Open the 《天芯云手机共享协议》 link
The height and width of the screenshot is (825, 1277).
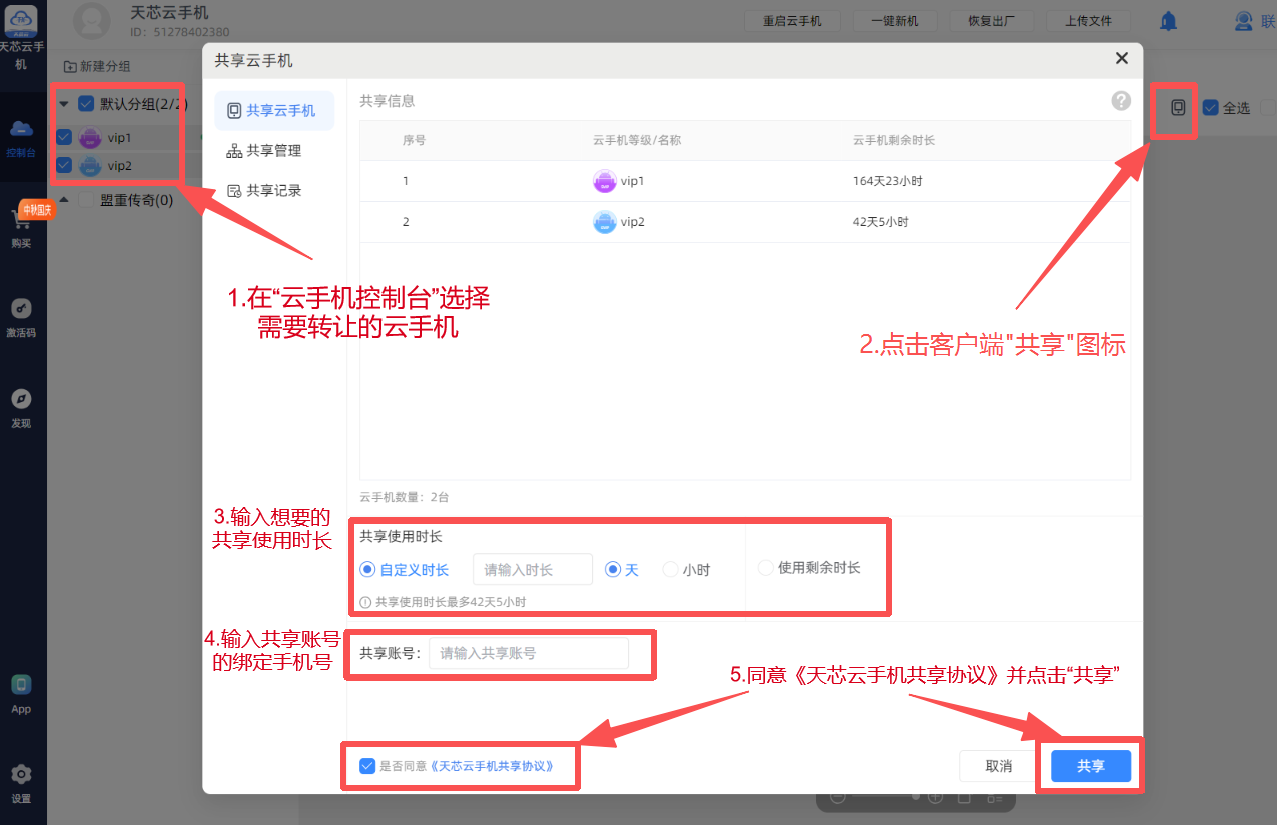[x=491, y=766]
